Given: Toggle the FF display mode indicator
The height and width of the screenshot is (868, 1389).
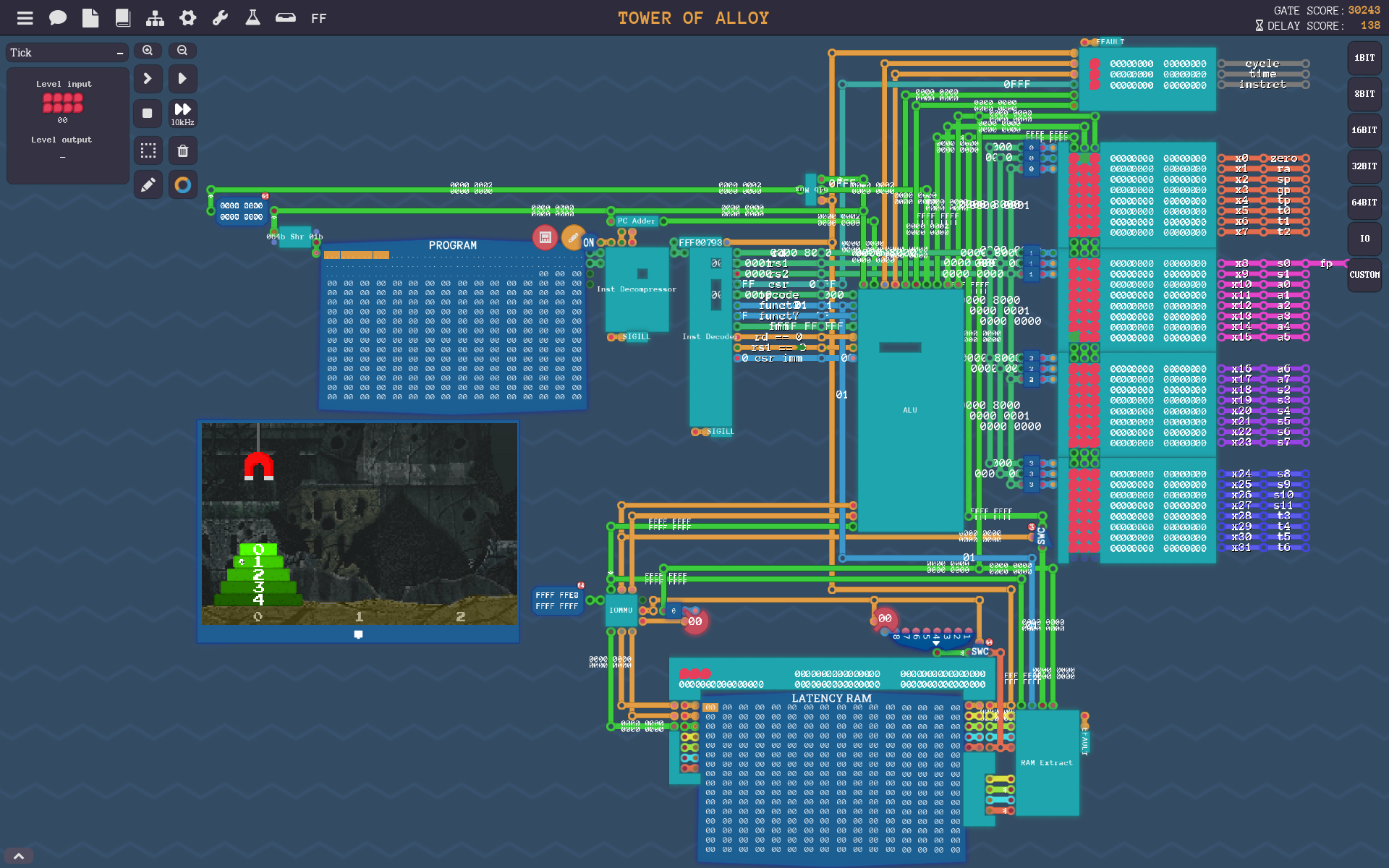Looking at the screenshot, I should (318, 19).
